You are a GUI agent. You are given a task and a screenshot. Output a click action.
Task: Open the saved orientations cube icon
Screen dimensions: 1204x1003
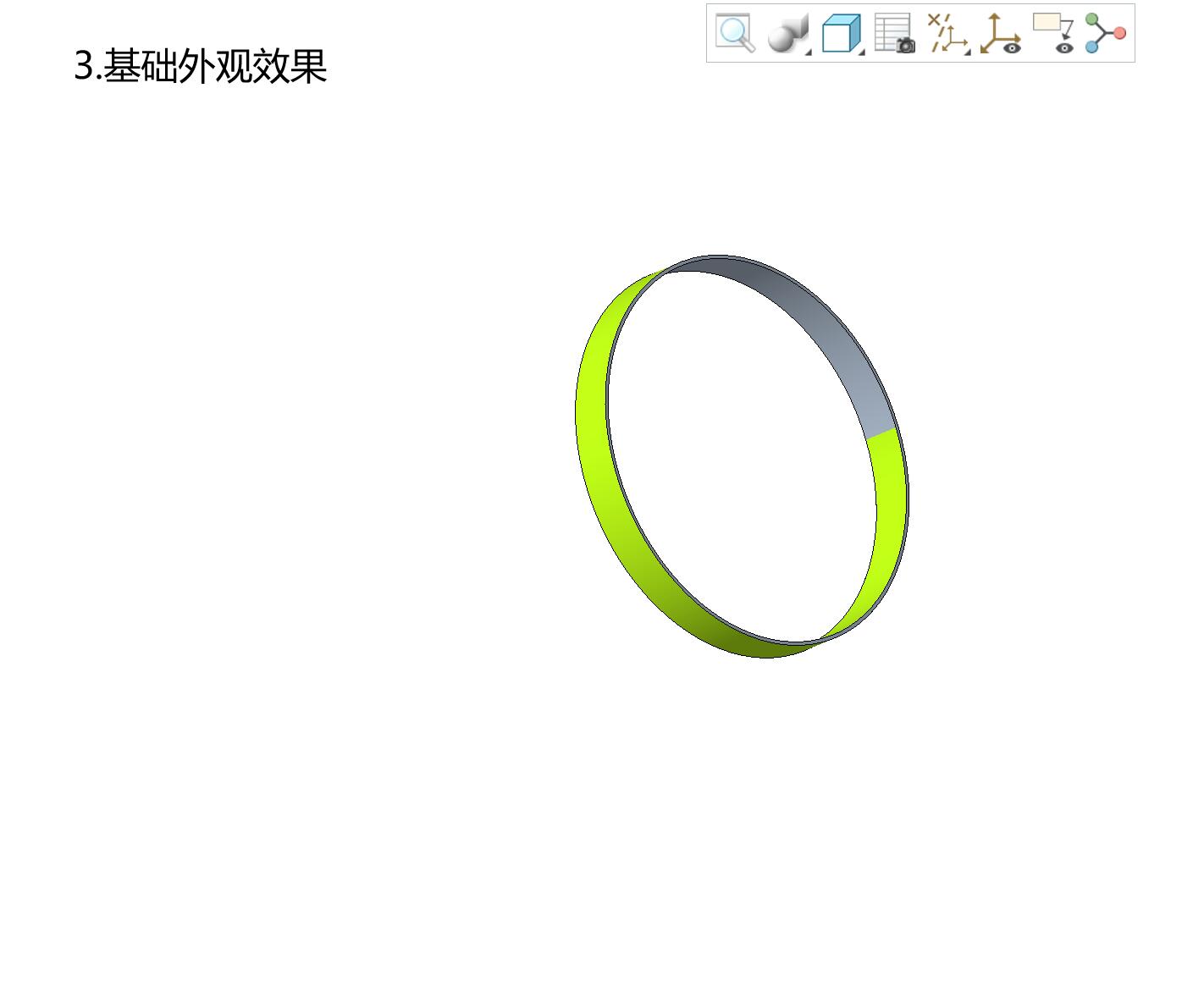tap(842, 34)
